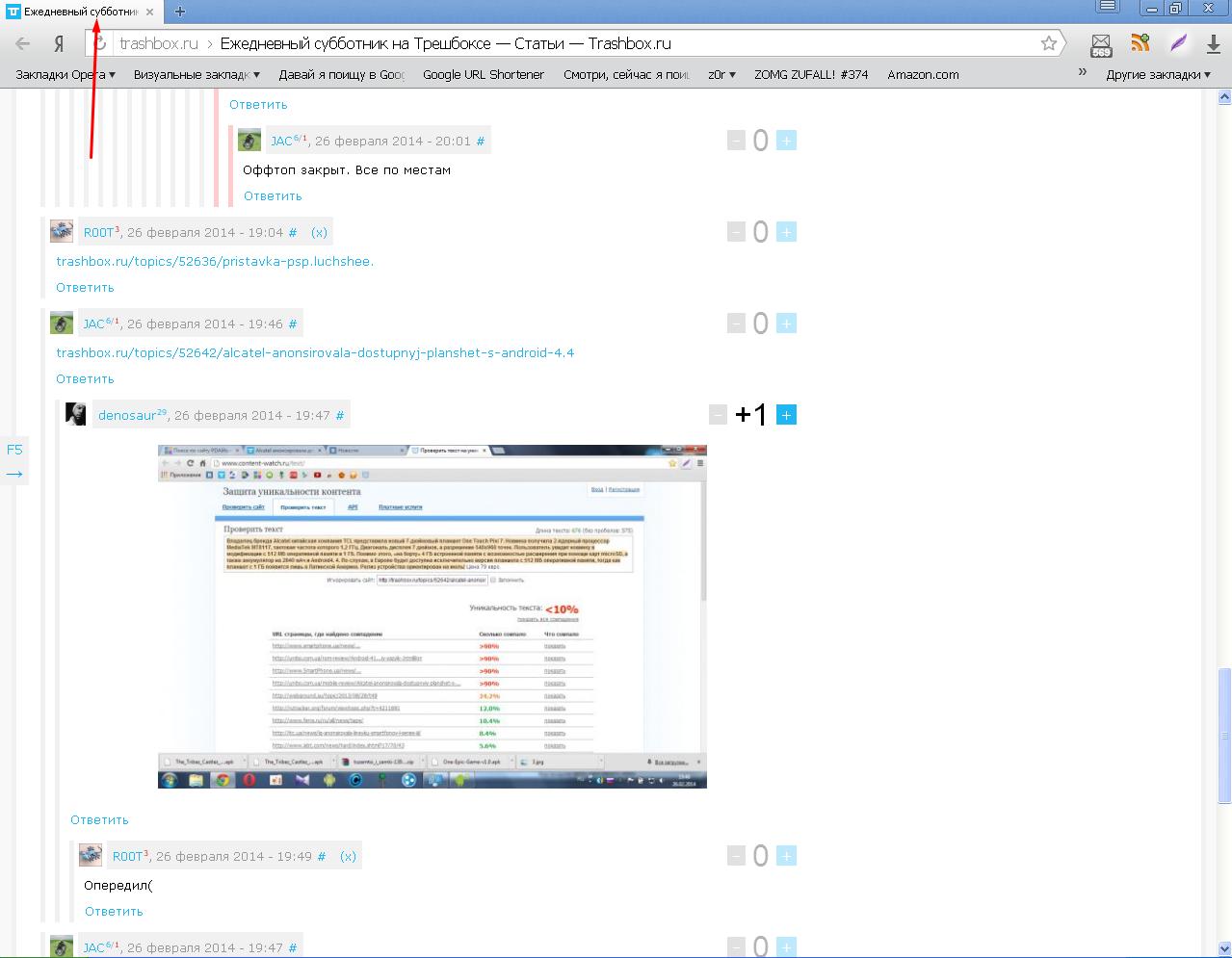The image size is (1232, 958).
Task: Open the 'Другие закладки' dropdown
Action: click(x=1158, y=74)
